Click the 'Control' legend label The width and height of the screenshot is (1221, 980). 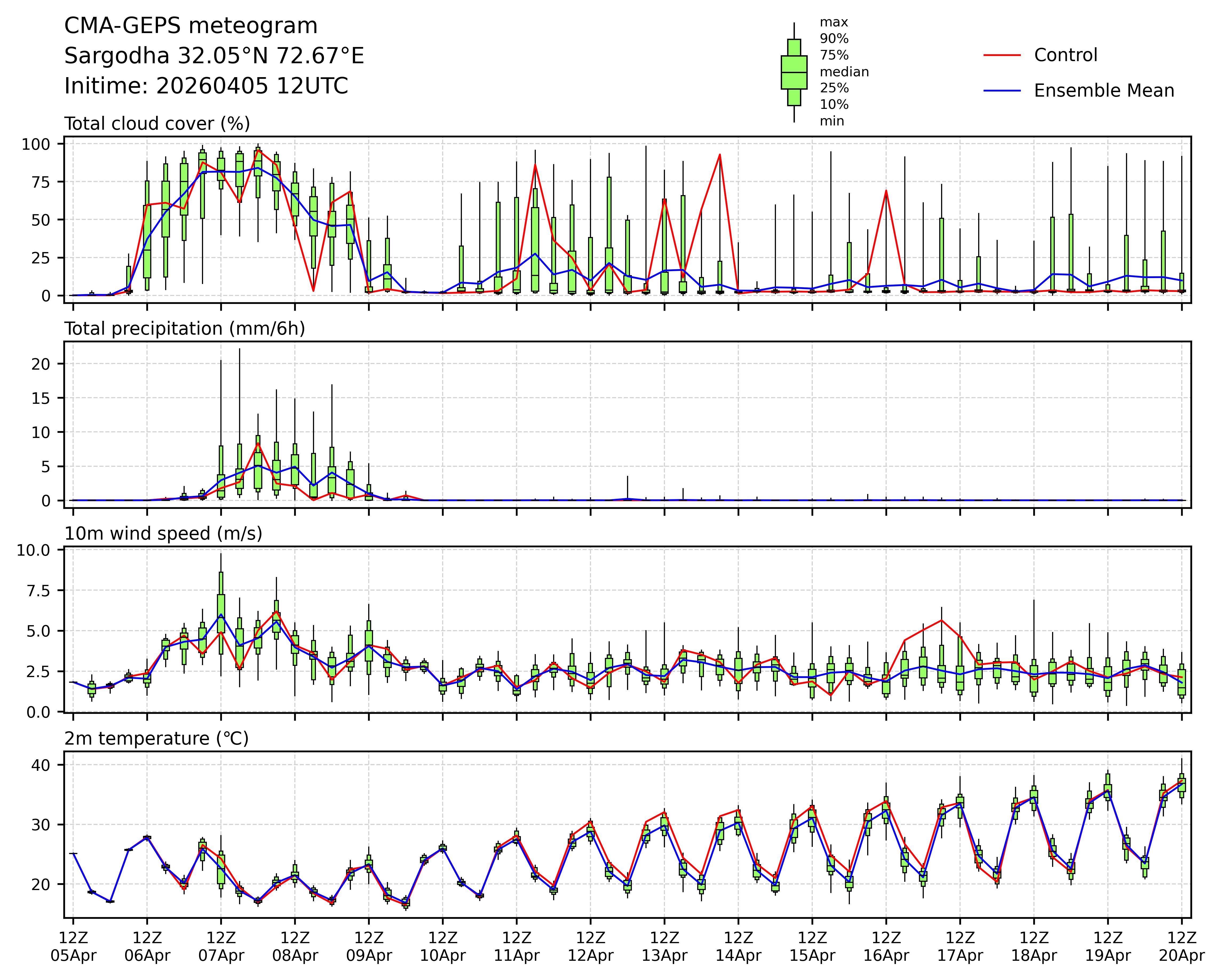coord(1065,56)
